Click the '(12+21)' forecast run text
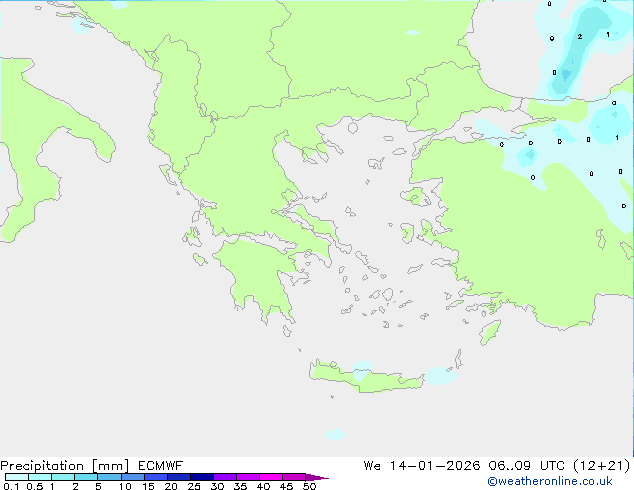 [x=602, y=466]
